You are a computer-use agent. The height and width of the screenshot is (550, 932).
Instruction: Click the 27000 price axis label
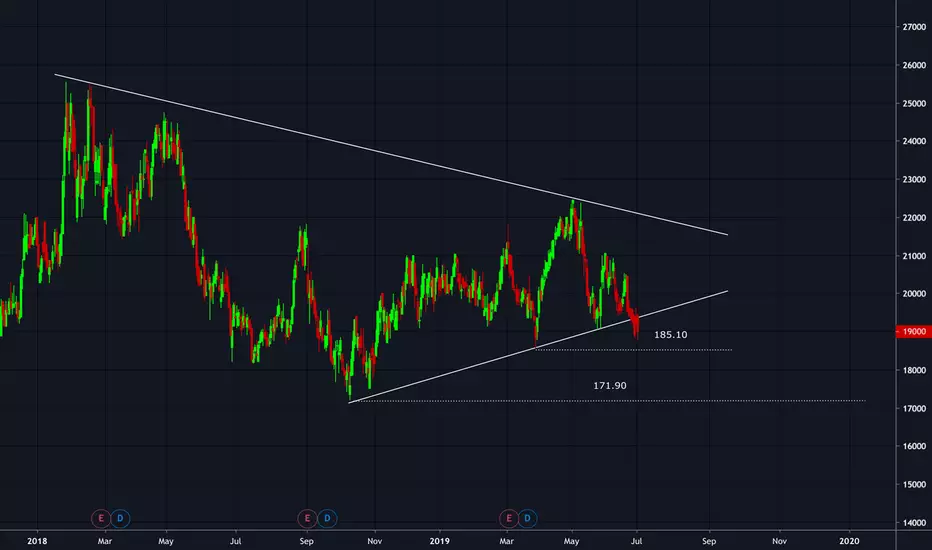914,27
